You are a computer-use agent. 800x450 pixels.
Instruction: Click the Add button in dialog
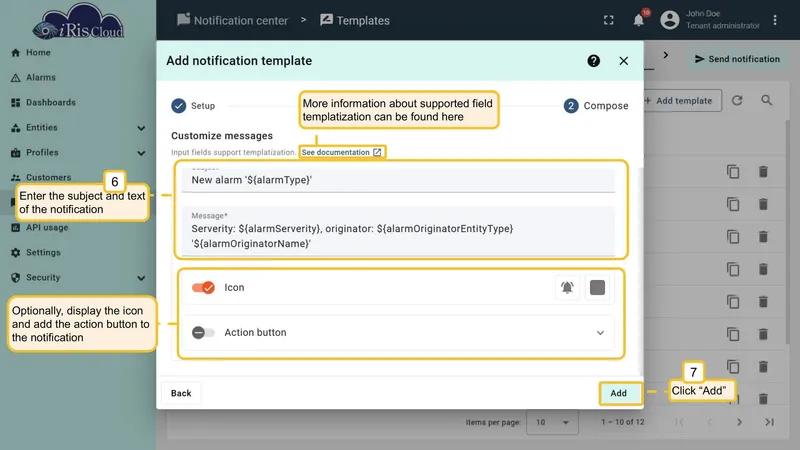pyautogui.click(x=618, y=393)
